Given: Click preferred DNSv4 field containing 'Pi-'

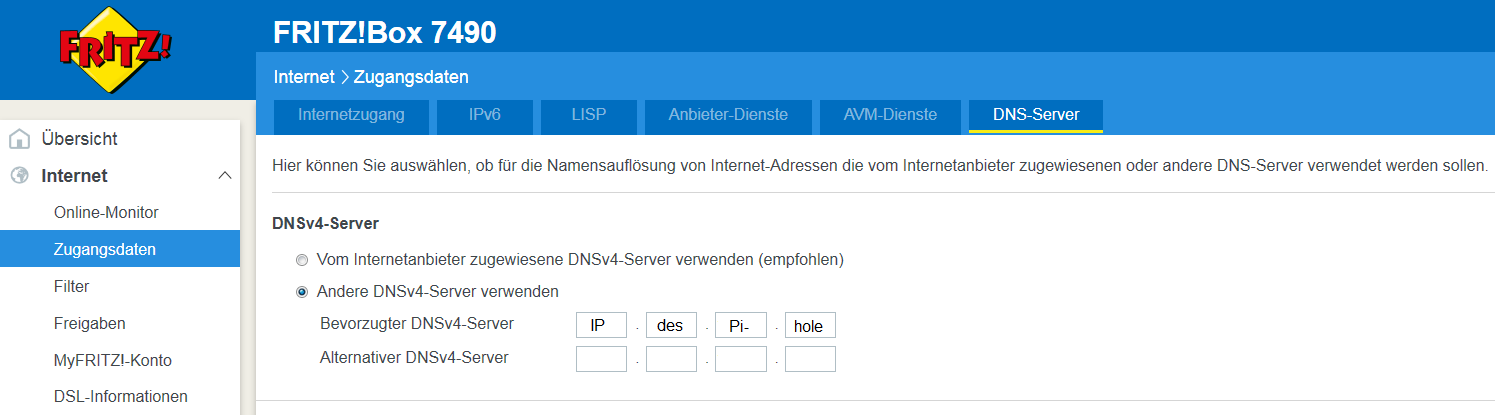Looking at the screenshot, I should (x=741, y=326).
